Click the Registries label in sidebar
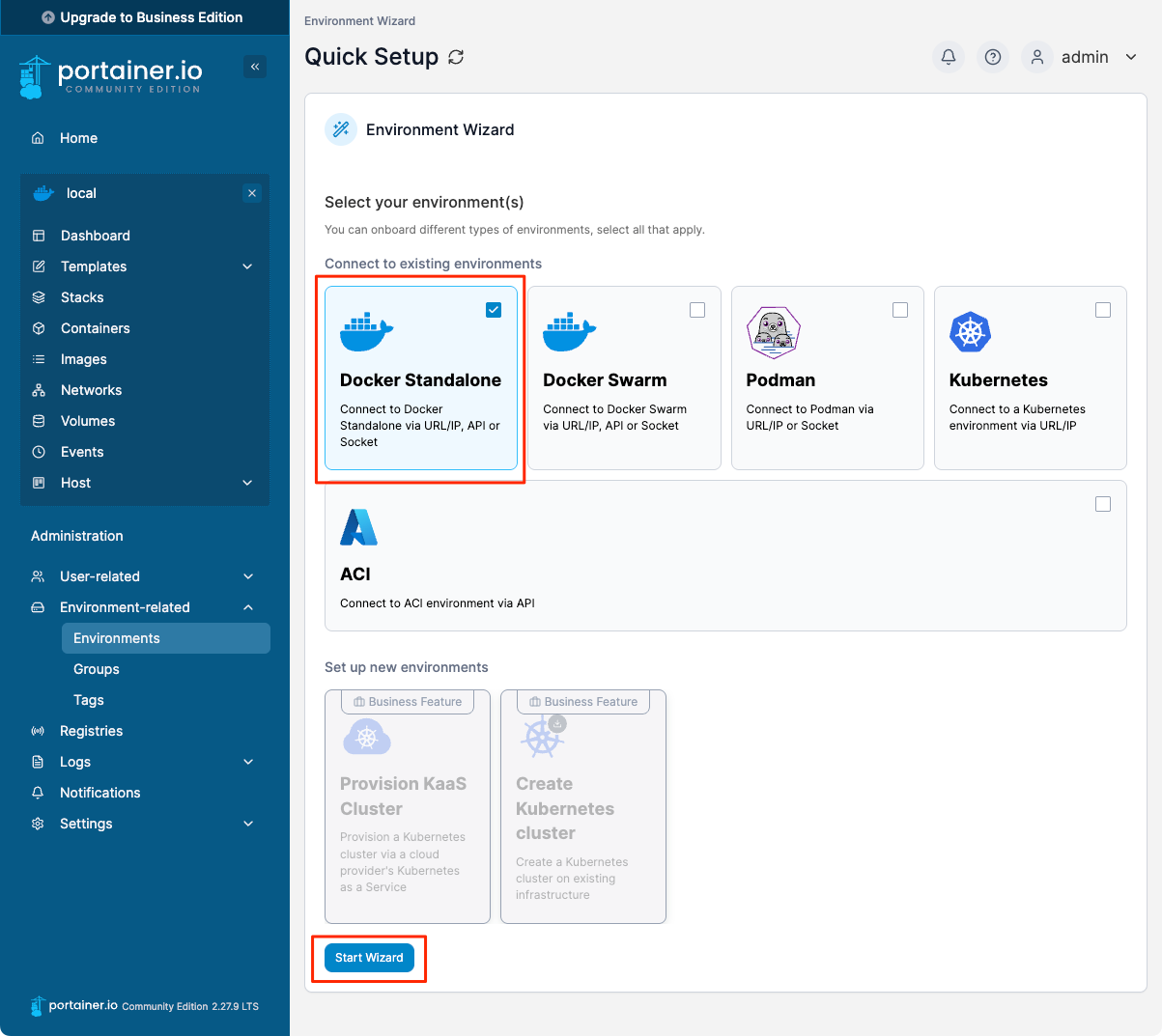Screen dimensions: 1162x1036 (92, 731)
